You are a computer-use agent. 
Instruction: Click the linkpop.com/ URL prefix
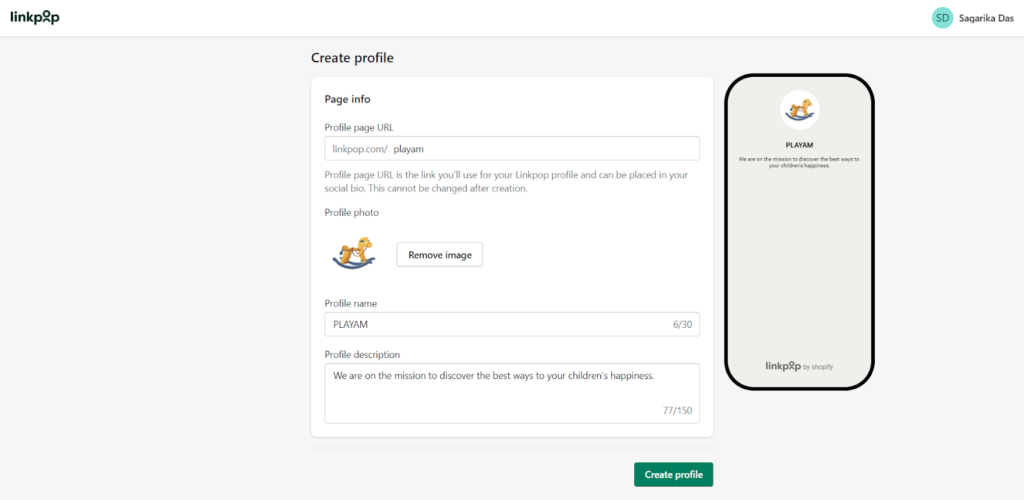[x=360, y=149]
